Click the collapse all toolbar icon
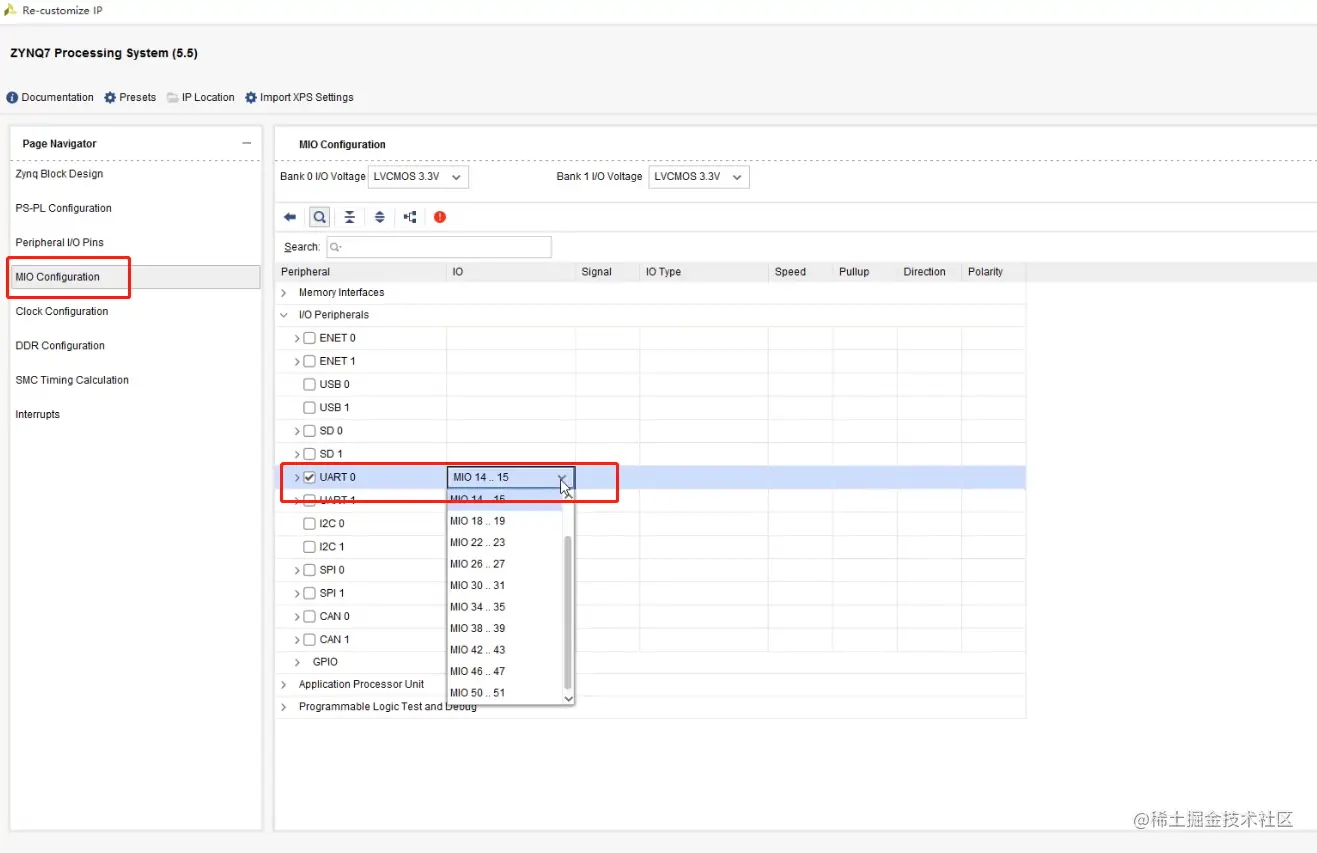The height and width of the screenshot is (853, 1317). pyautogui.click(x=350, y=217)
